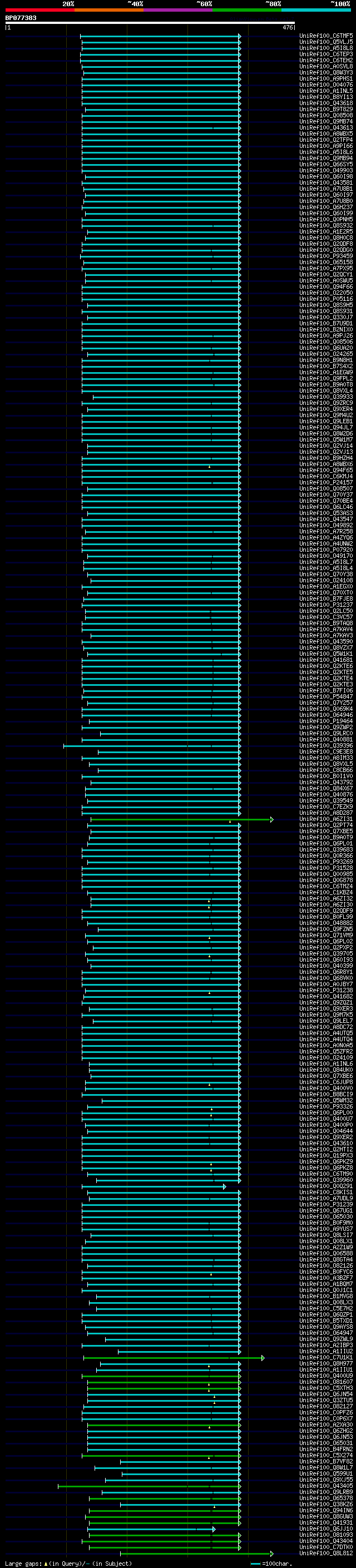This screenshot has height=1568, width=356.
Task: Select hit label UniRef100_C5E7H2
Action: coord(326,1309)
